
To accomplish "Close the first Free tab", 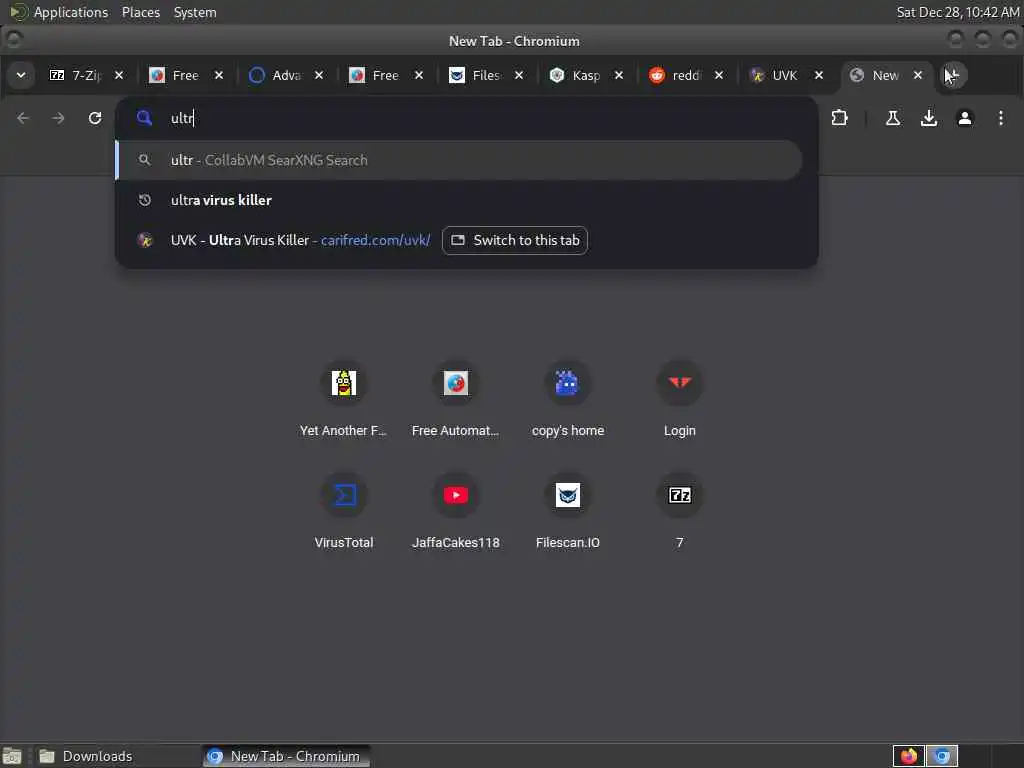I will [x=219, y=75].
